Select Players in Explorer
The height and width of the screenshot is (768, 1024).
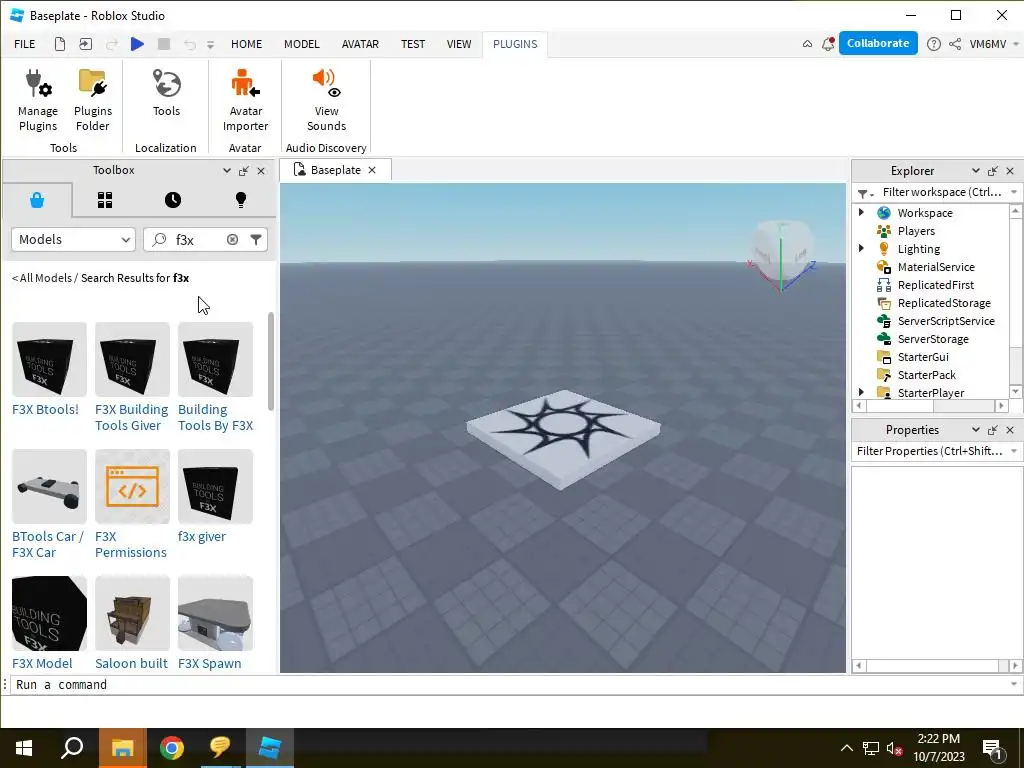click(x=916, y=231)
